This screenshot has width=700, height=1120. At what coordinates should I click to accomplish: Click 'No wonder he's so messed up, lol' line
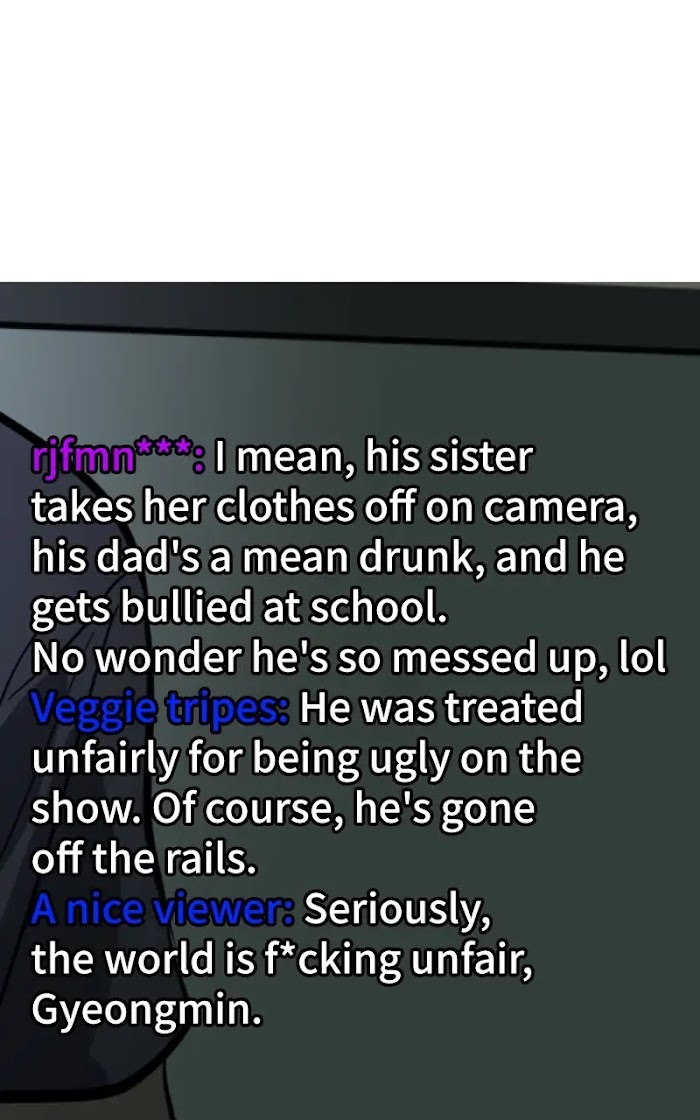[x=349, y=657]
